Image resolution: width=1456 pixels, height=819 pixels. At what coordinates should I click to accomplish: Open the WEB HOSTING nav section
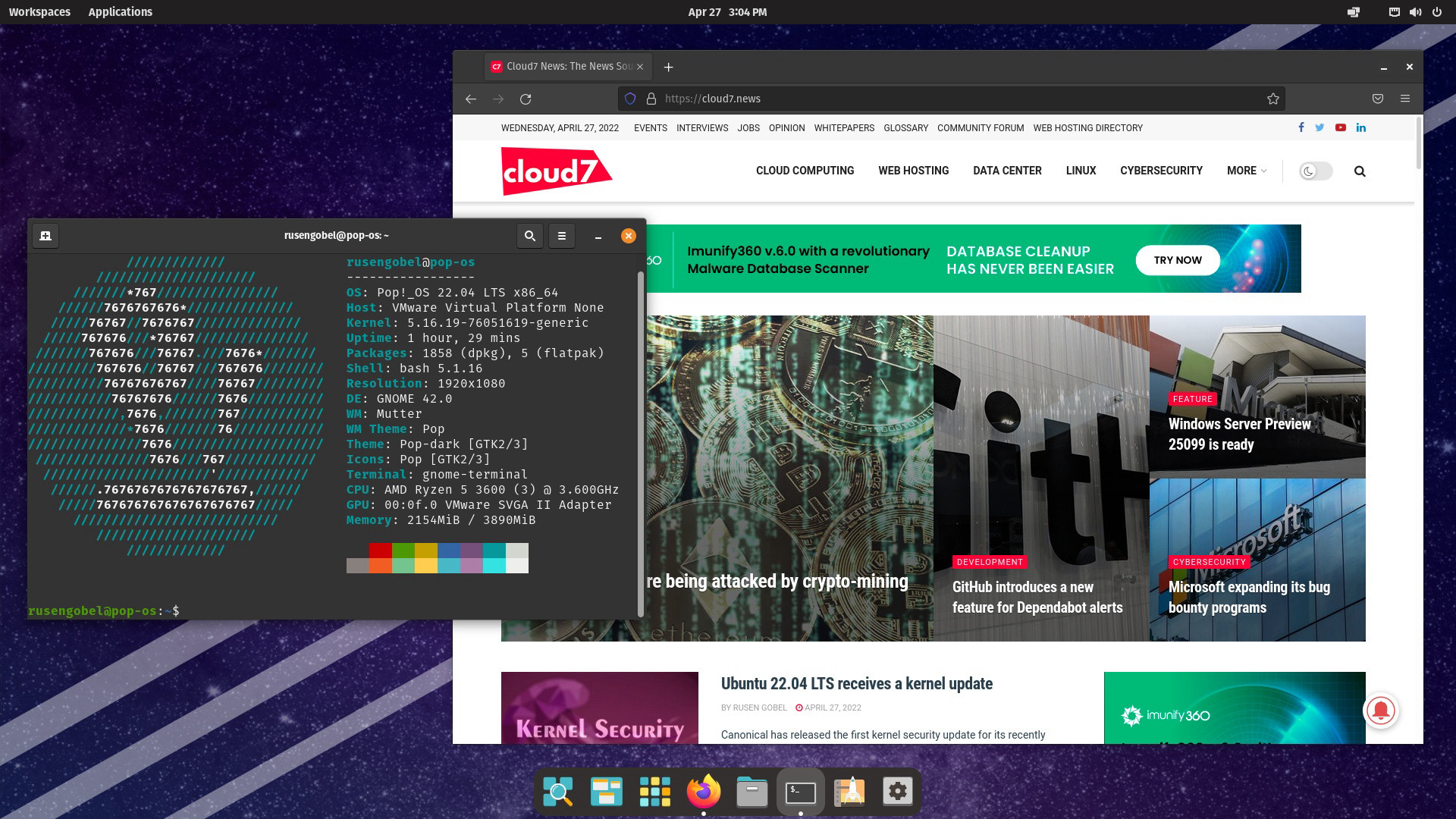point(913,171)
